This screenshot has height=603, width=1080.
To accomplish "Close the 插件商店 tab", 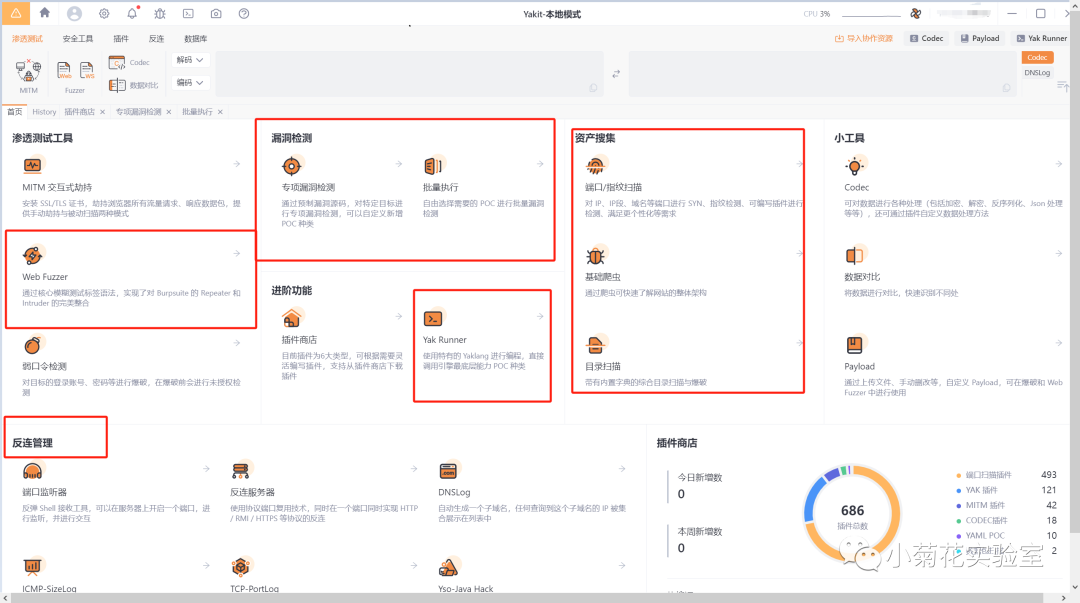I will point(103,112).
